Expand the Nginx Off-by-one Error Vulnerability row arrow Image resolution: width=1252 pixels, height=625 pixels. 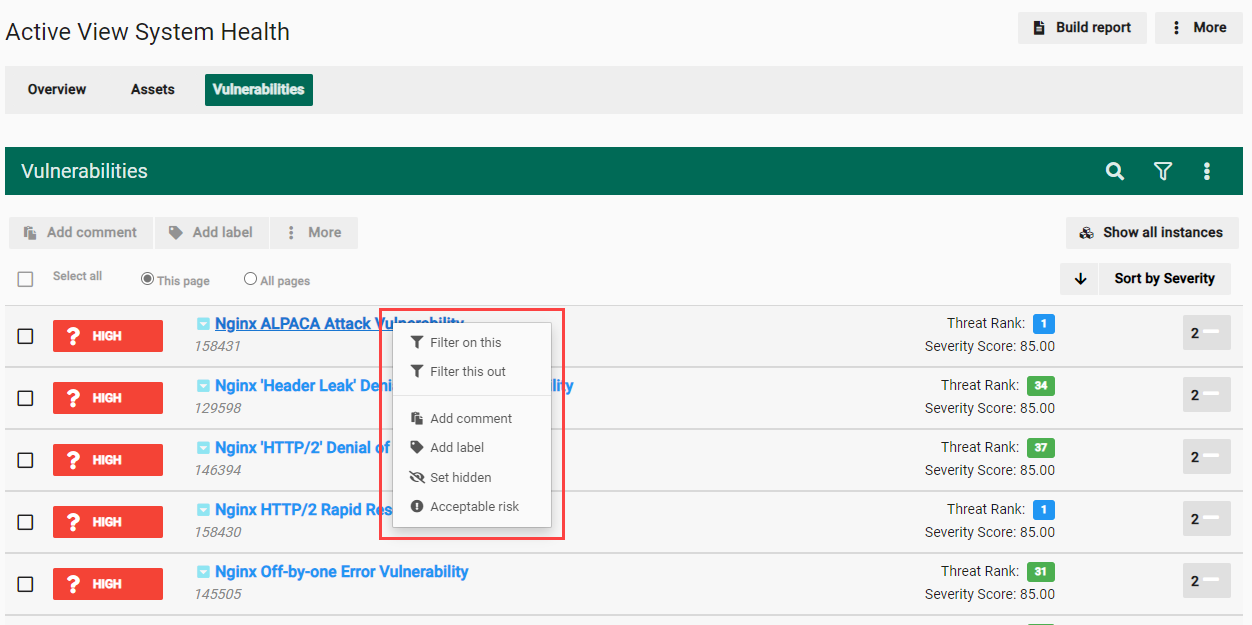pos(203,572)
